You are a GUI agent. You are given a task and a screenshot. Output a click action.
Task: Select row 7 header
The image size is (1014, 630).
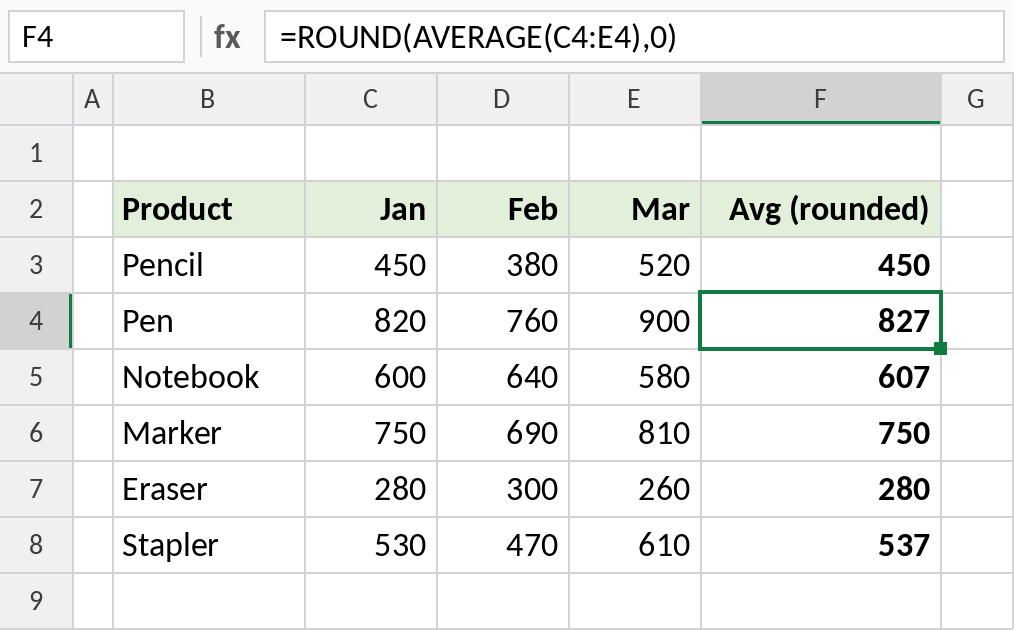(x=36, y=489)
